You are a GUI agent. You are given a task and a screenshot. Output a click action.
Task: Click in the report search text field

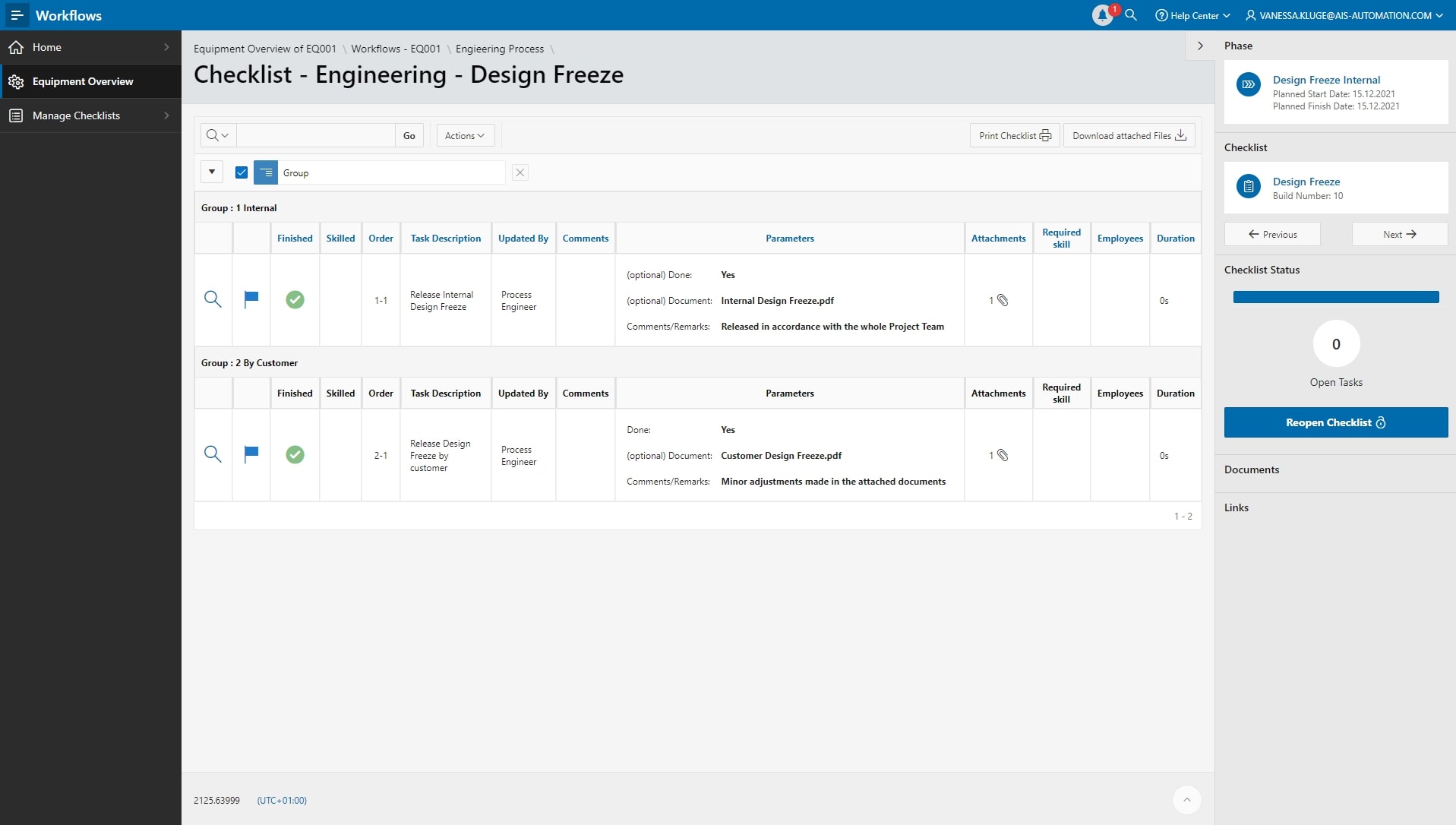point(315,135)
